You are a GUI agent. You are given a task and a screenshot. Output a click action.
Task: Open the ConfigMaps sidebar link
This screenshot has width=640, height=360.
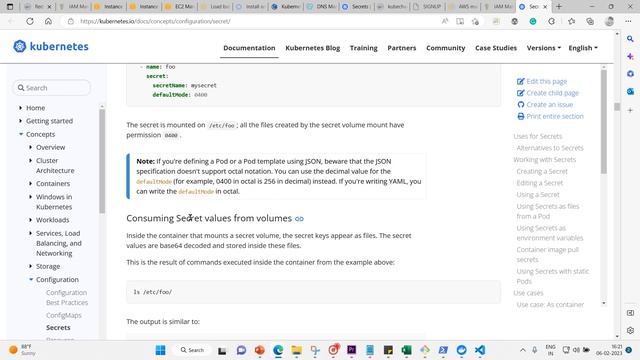tap(64, 315)
